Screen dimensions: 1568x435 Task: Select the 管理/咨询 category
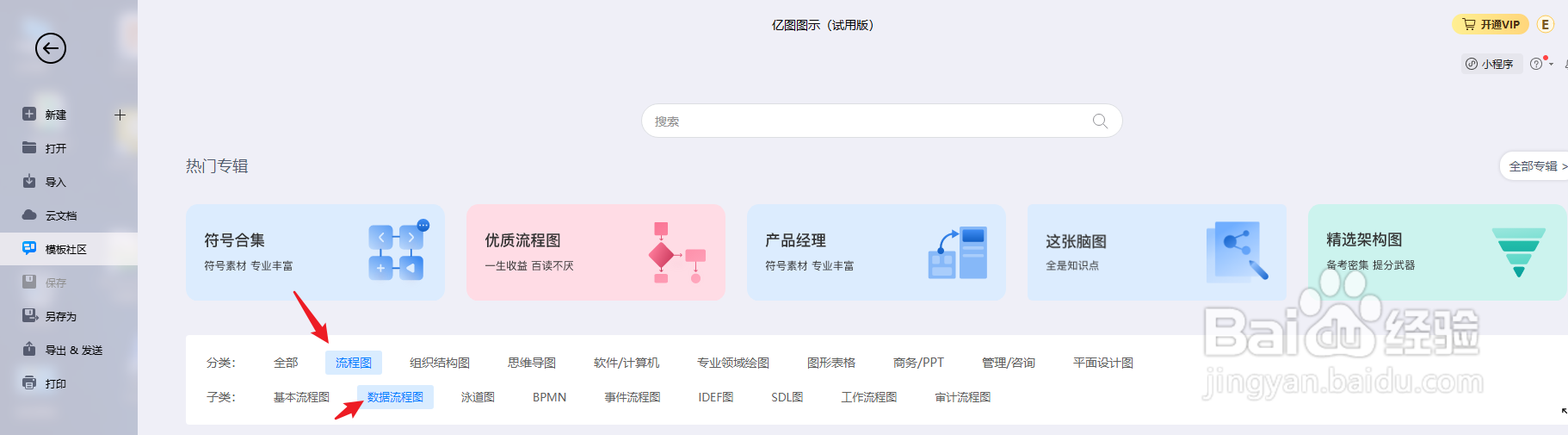1009,363
